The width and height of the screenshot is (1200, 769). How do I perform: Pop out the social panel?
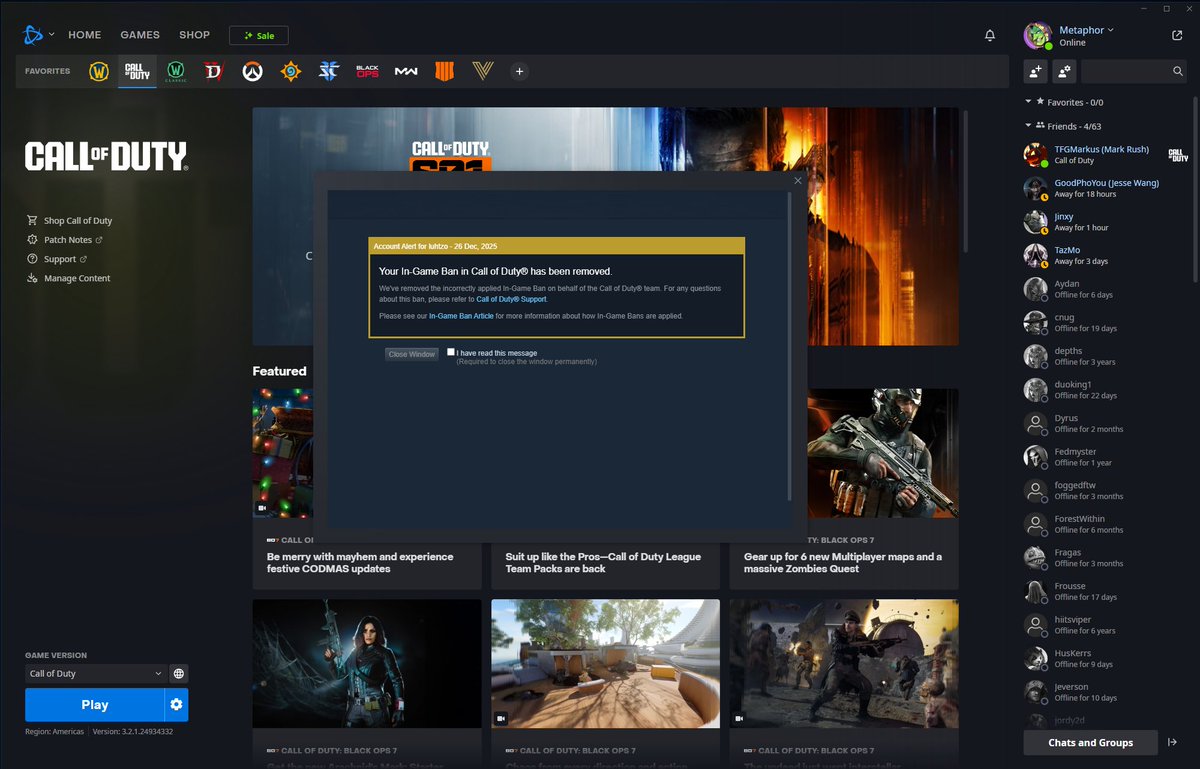1177,35
